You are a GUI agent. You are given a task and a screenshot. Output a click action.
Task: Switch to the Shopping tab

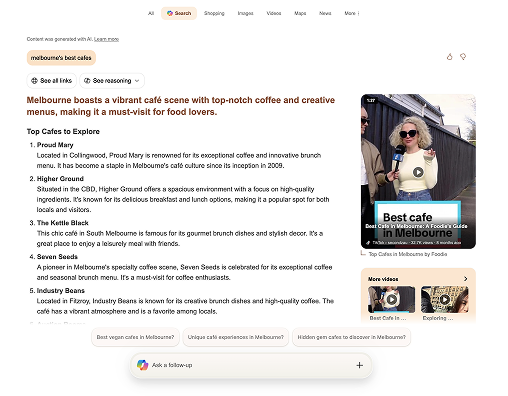[214, 13]
